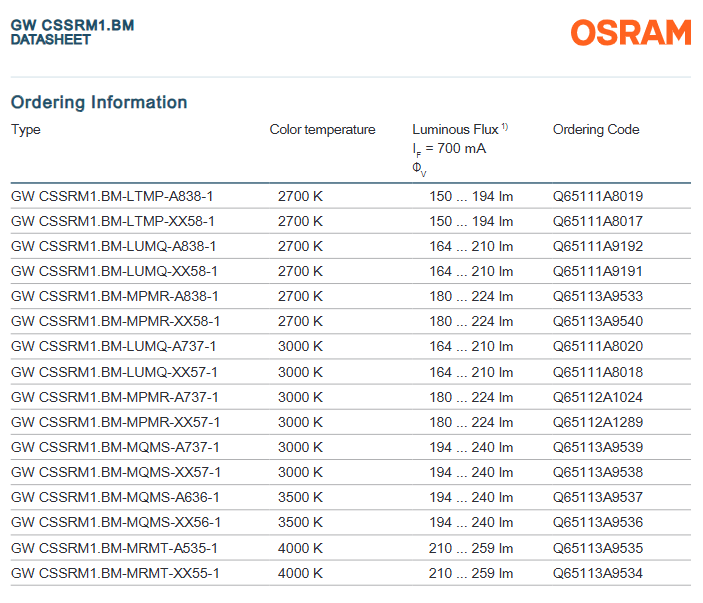Screen dimensions: 703x603
Task: Select type GW CSSRM1.BM-MRMT-A535-1
Action: click(114, 549)
